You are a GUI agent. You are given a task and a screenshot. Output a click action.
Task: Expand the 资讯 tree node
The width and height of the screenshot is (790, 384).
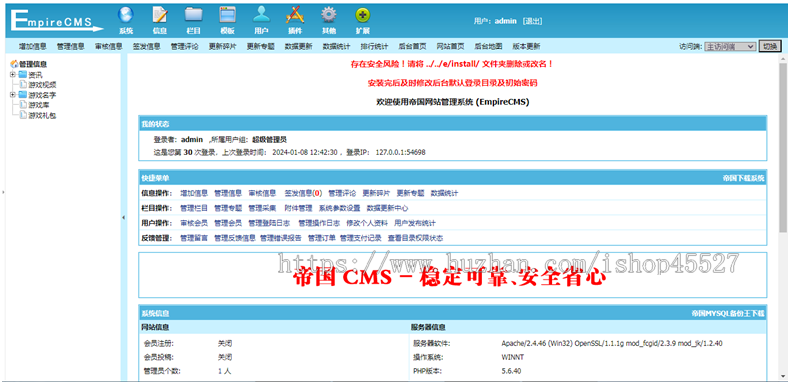(x=13, y=75)
